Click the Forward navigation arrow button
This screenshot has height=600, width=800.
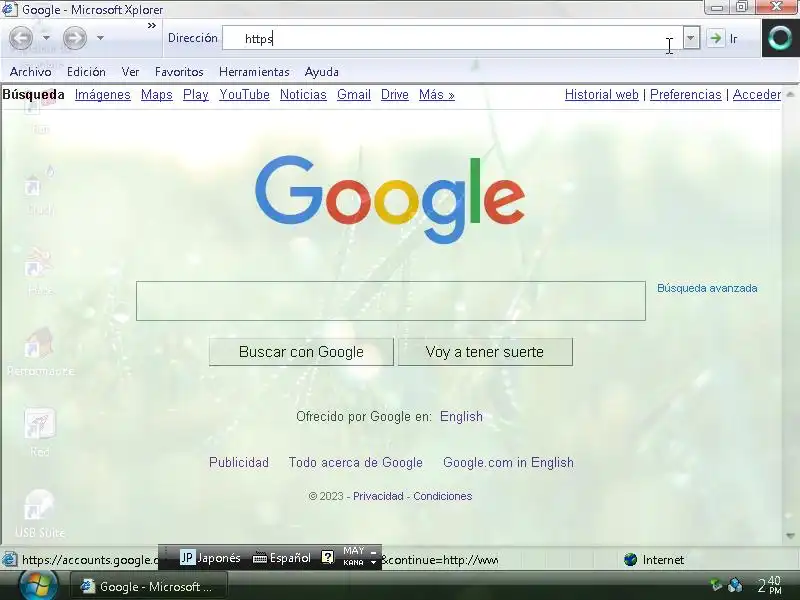(74, 38)
